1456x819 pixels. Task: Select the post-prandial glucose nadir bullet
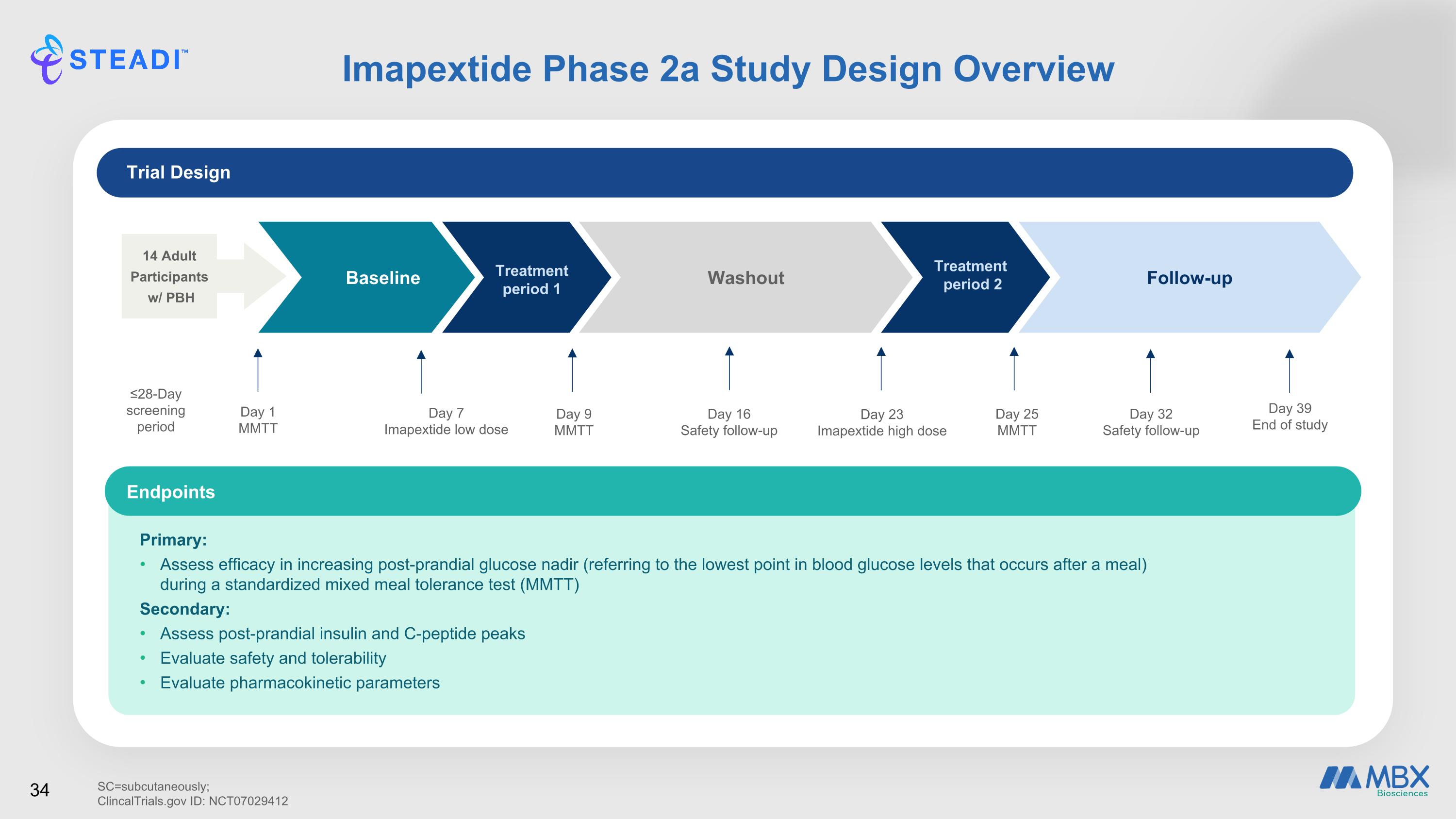(x=653, y=574)
